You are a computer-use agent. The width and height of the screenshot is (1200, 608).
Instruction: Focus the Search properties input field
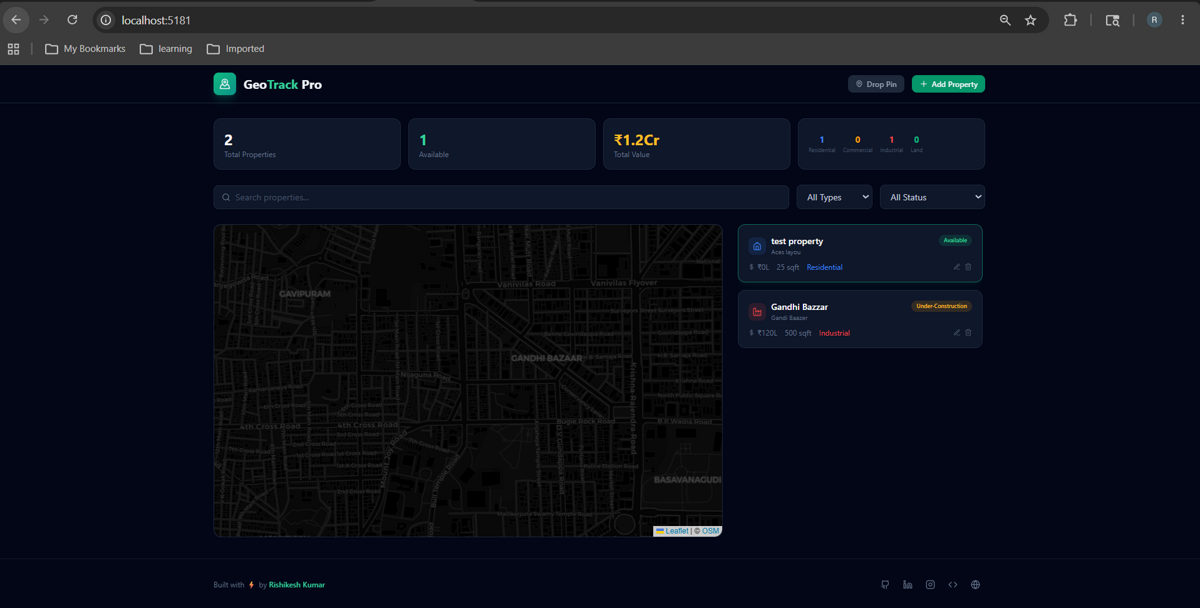click(x=501, y=197)
